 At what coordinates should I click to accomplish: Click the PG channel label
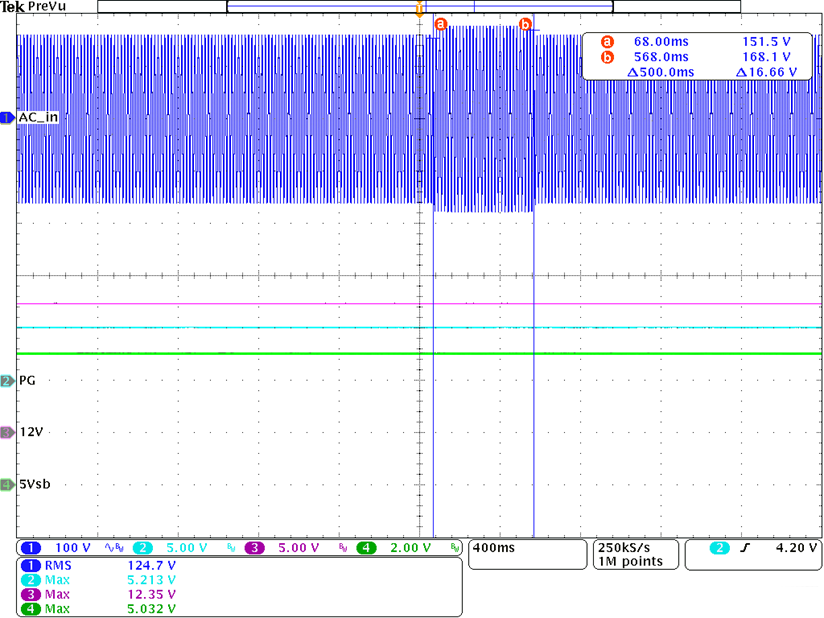click(27, 380)
